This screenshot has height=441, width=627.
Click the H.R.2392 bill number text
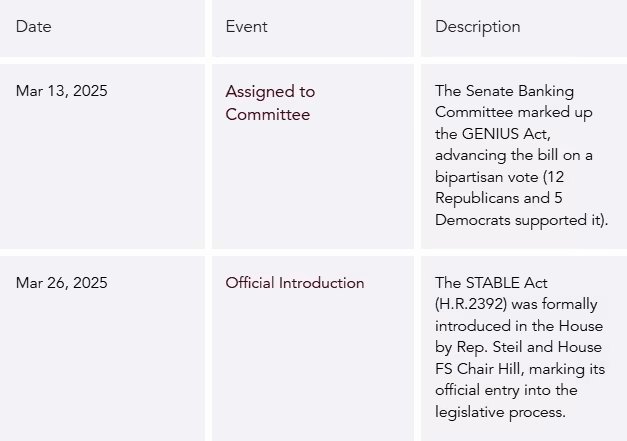[x=471, y=304]
